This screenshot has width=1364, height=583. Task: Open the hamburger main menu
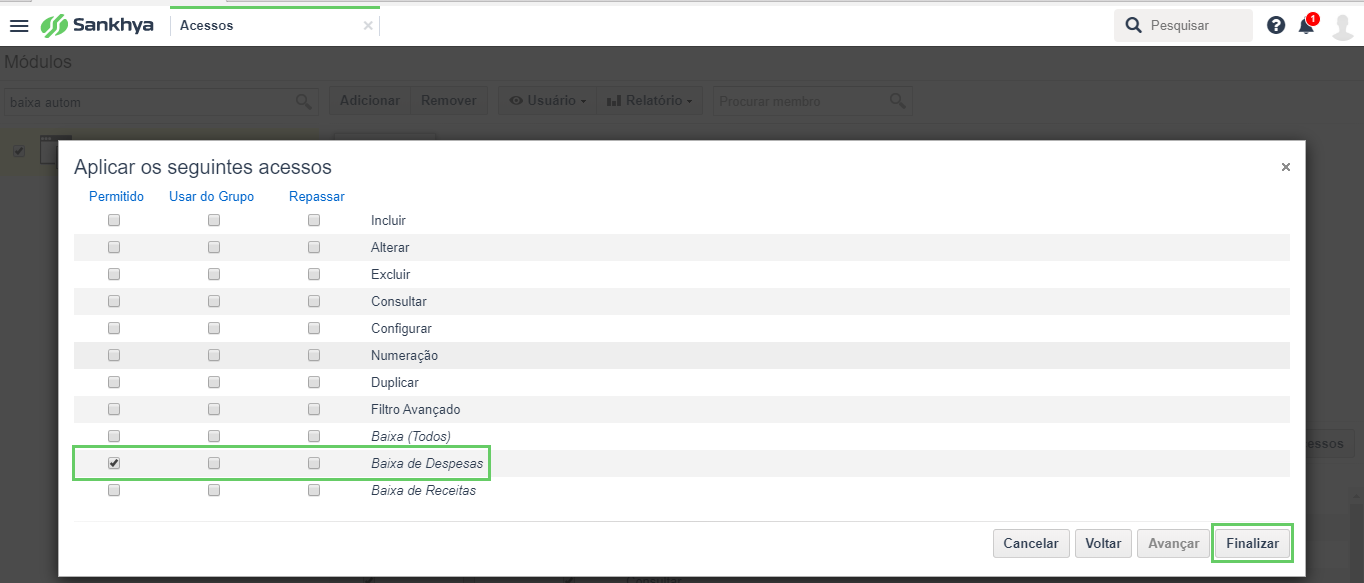coord(19,26)
